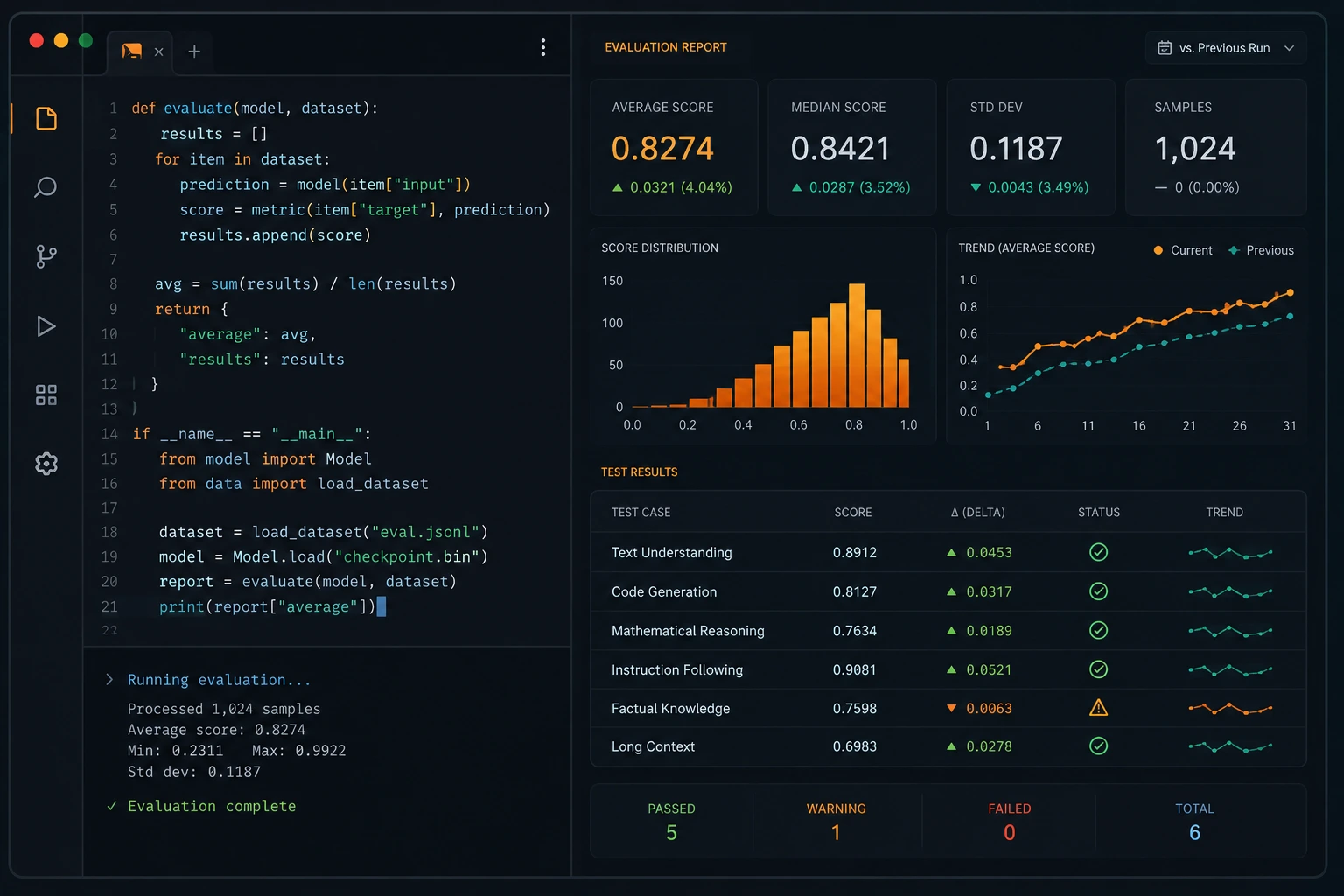Toggle the Current series legend marker

1158,250
